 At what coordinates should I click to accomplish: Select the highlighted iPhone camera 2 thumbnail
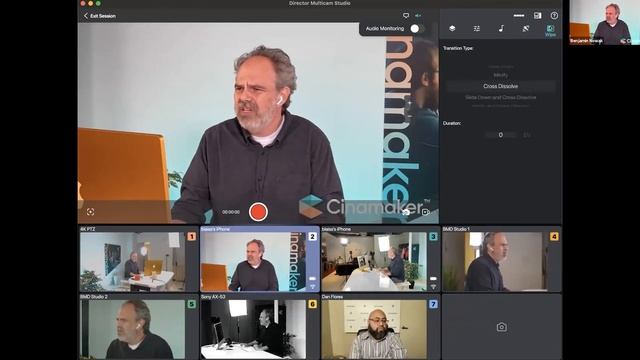(253, 262)
